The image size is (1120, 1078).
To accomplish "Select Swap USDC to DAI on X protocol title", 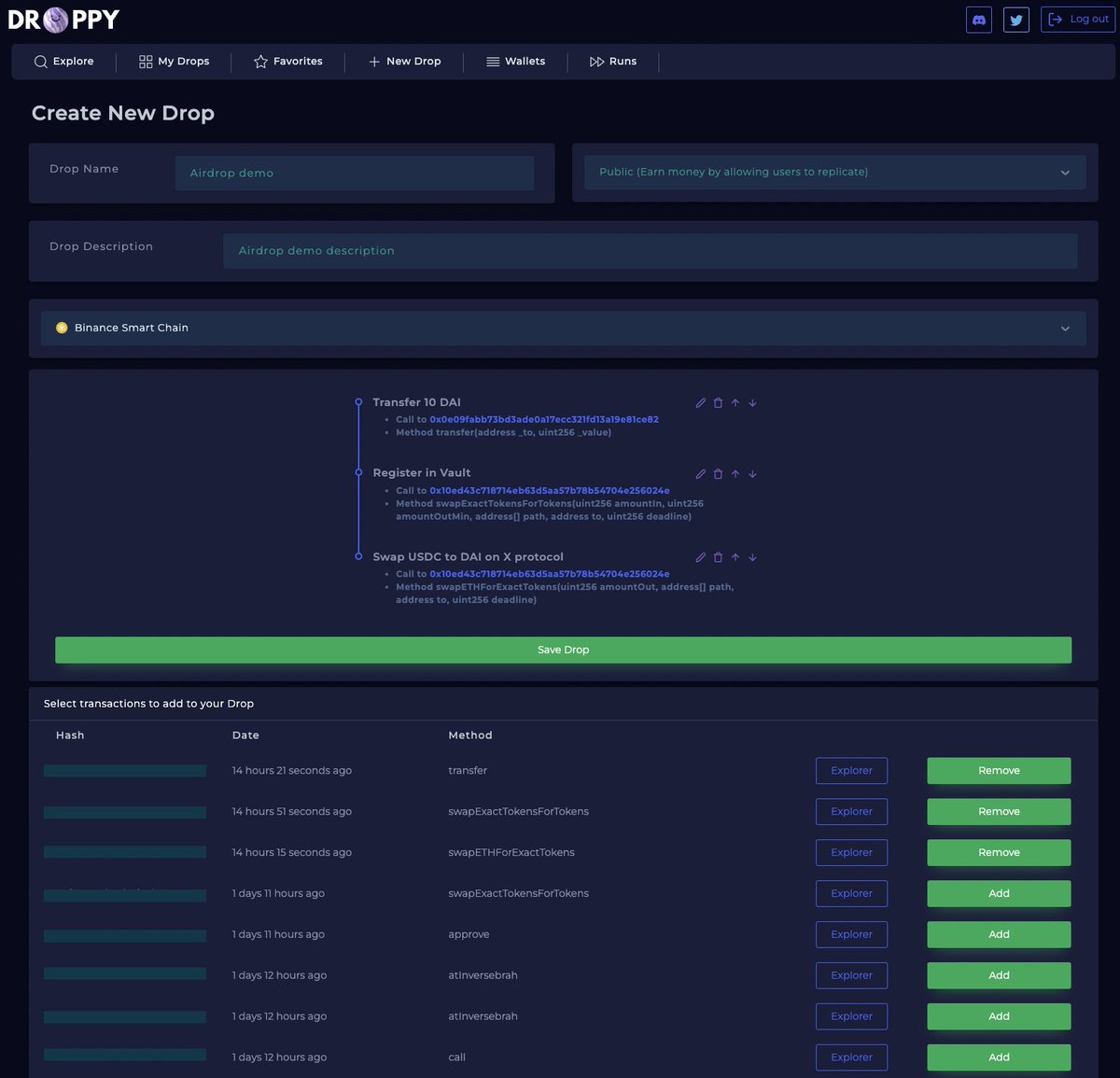I will click(x=469, y=557).
